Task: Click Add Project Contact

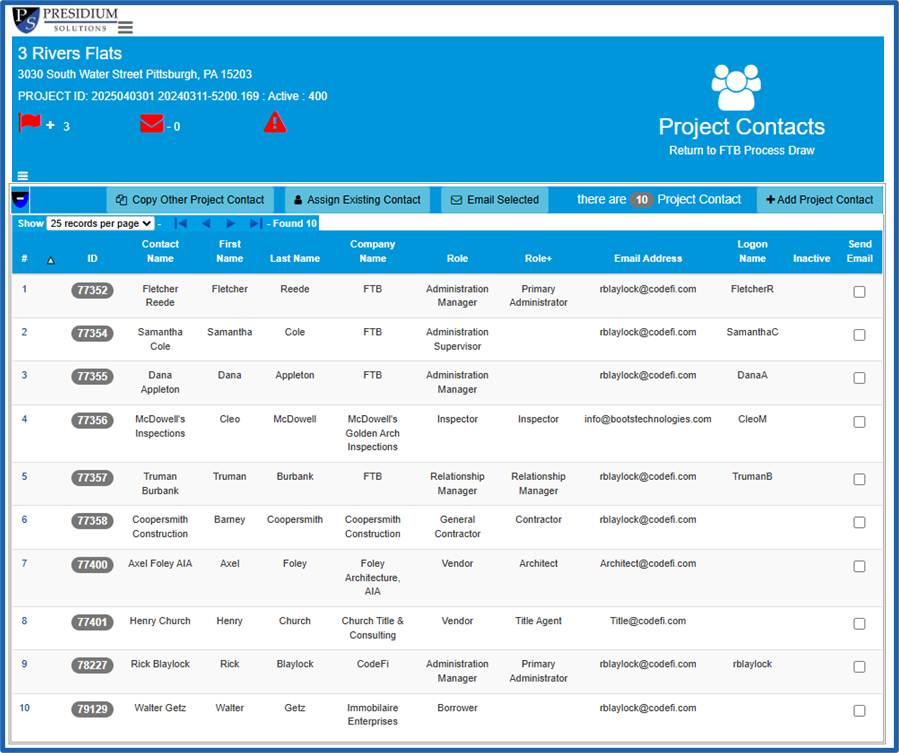Action: 819,199
